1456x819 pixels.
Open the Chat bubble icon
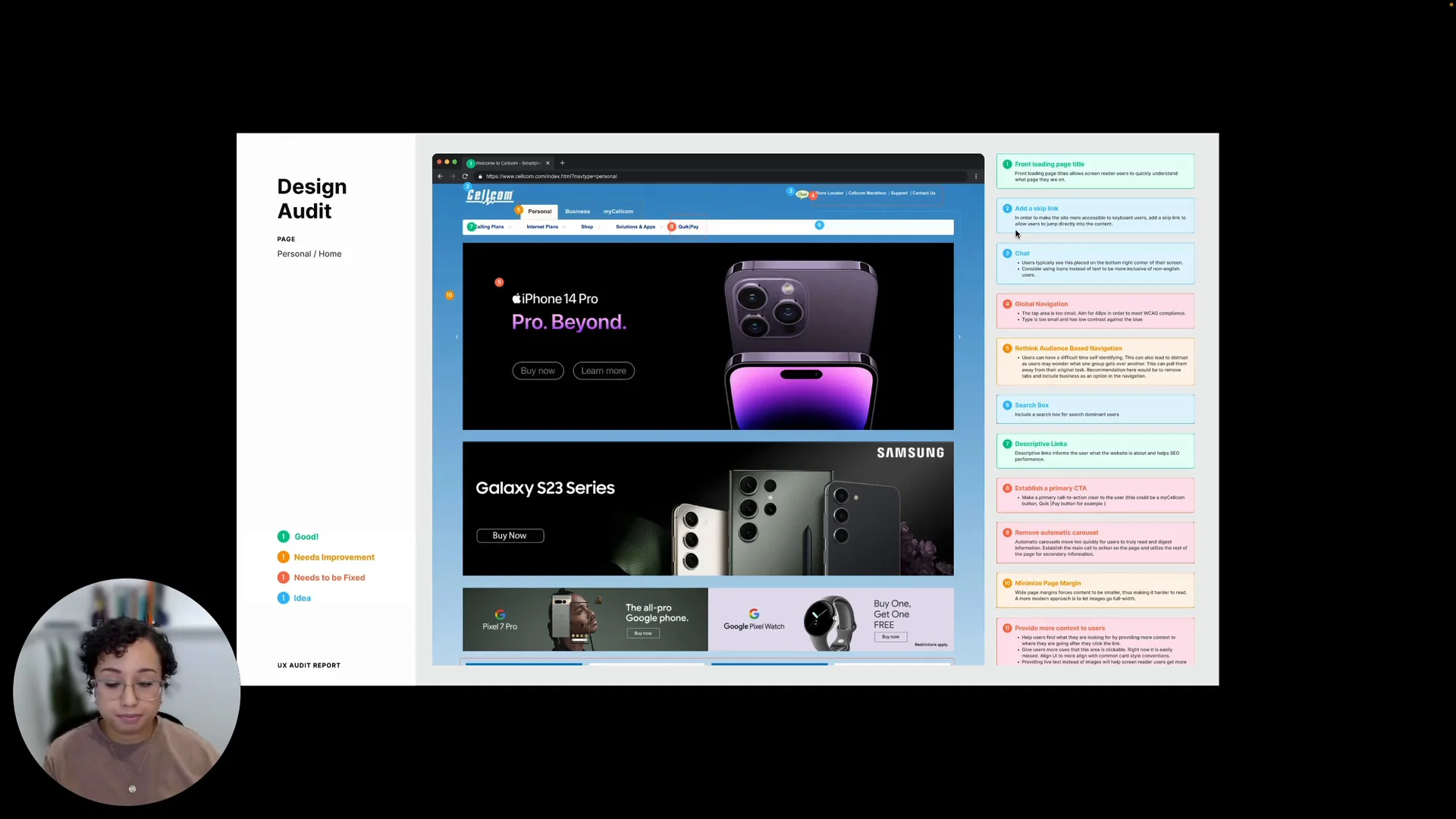(x=802, y=194)
